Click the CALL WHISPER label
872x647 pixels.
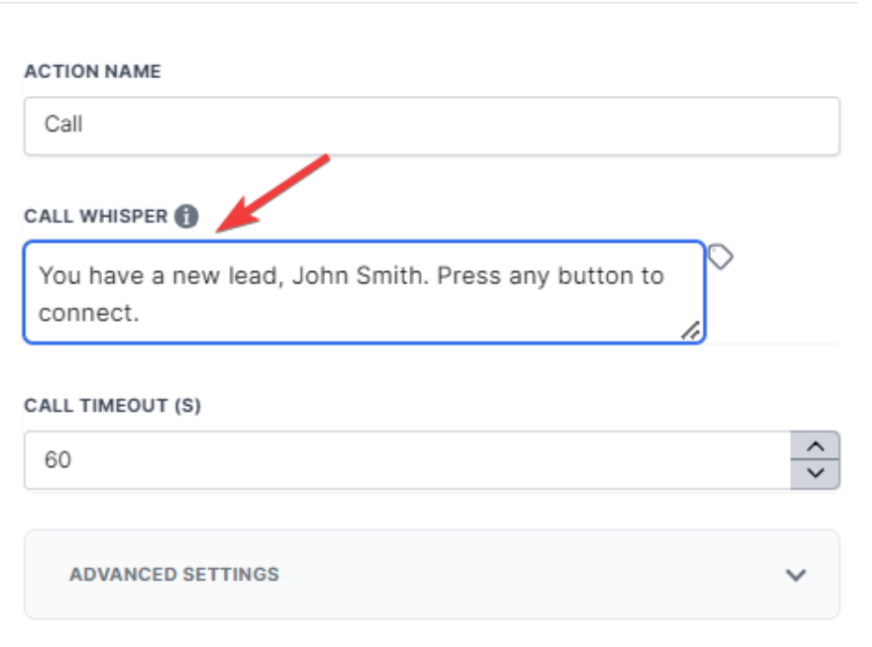click(96, 216)
